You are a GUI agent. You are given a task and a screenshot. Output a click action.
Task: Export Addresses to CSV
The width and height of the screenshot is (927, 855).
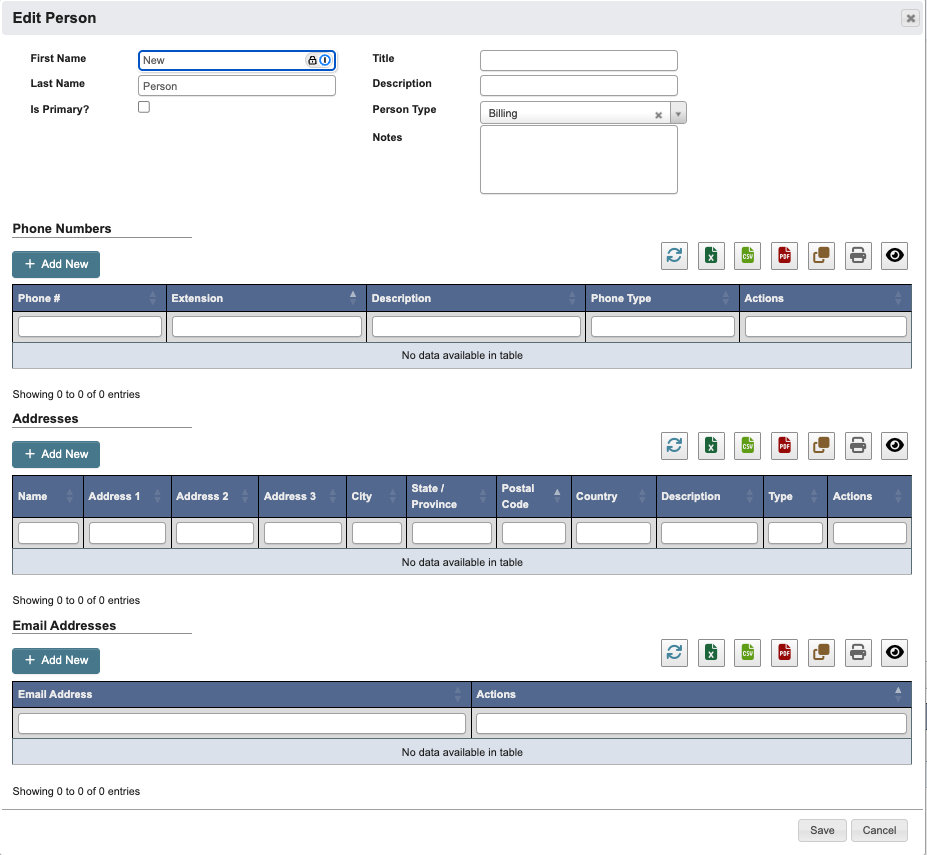747,445
